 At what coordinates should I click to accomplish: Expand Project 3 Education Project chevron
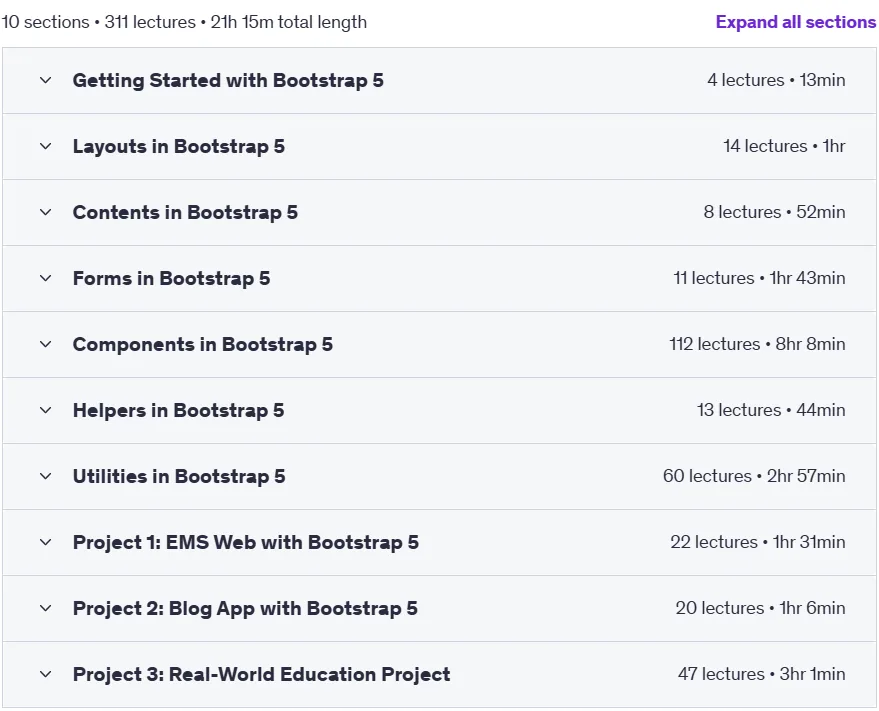46,674
